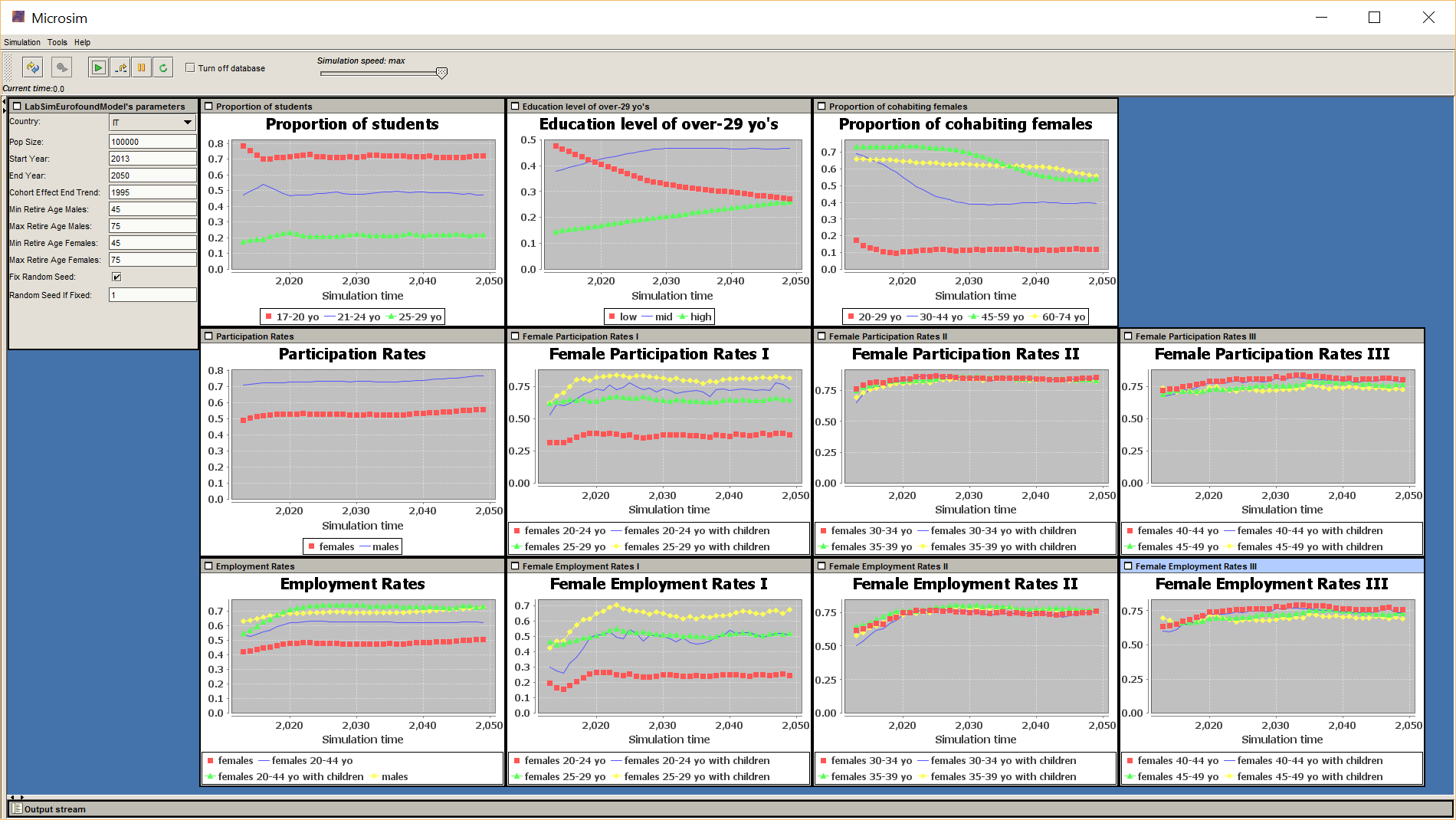
Task: Click the green reload simulation icon
Action: (x=163, y=67)
